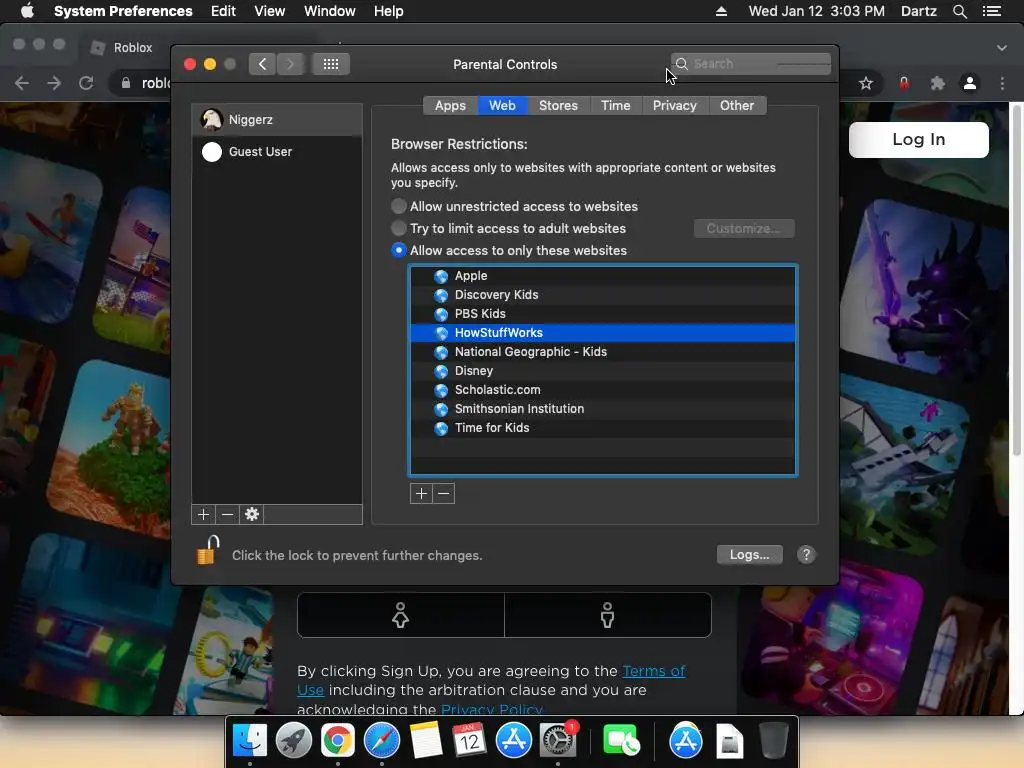Open help with the question mark button
The height and width of the screenshot is (768, 1024).
[x=806, y=554]
